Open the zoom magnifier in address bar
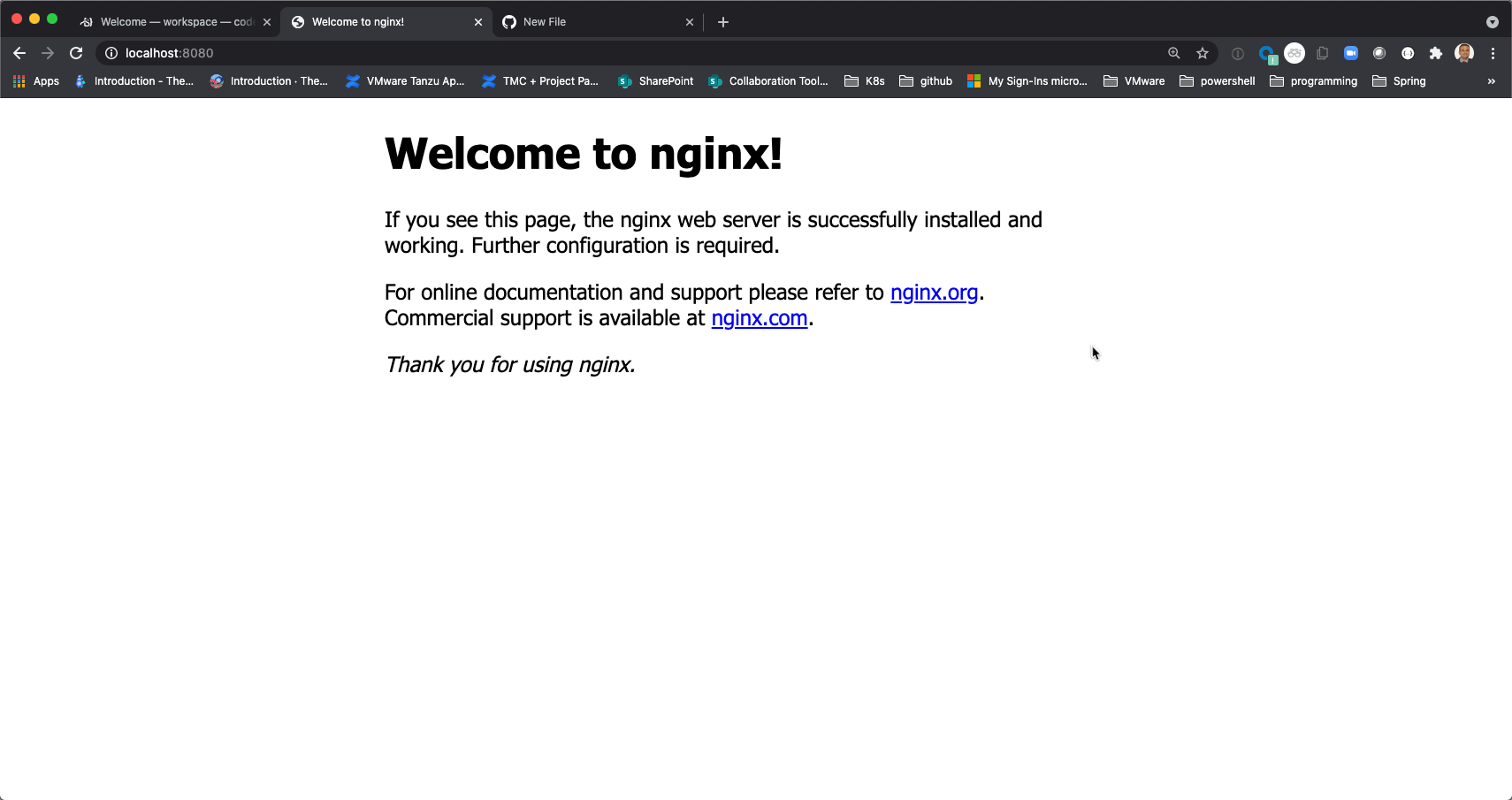The height and width of the screenshot is (800, 1512). click(x=1174, y=53)
